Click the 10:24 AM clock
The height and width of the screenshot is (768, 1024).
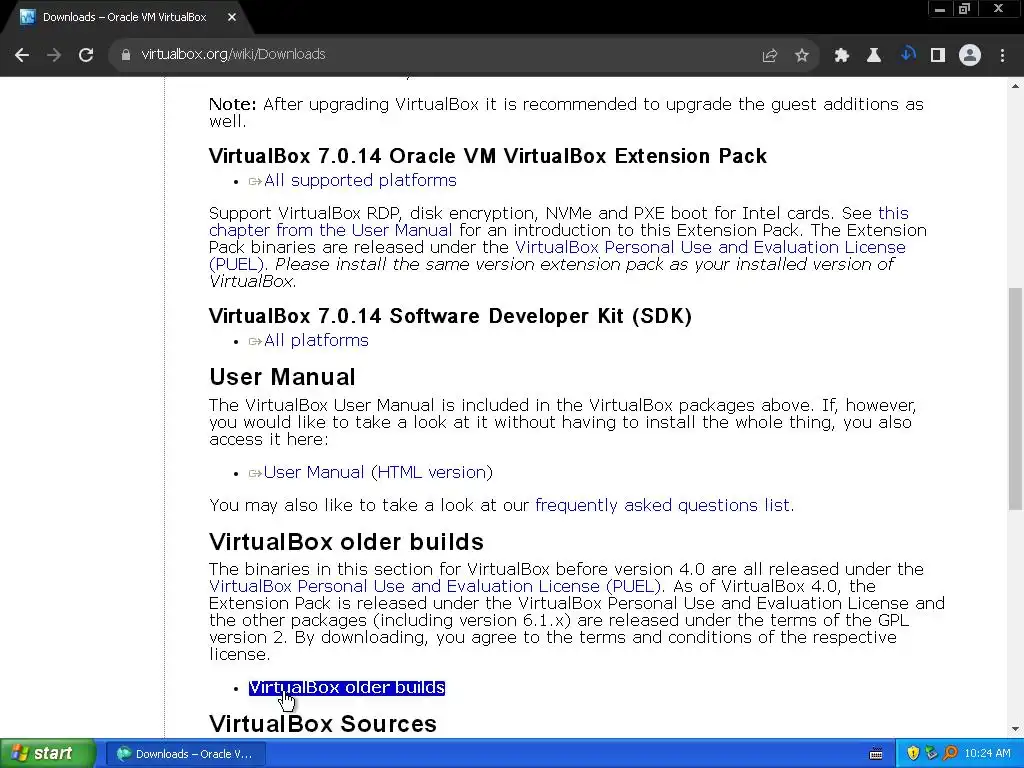pyautogui.click(x=987, y=754)
